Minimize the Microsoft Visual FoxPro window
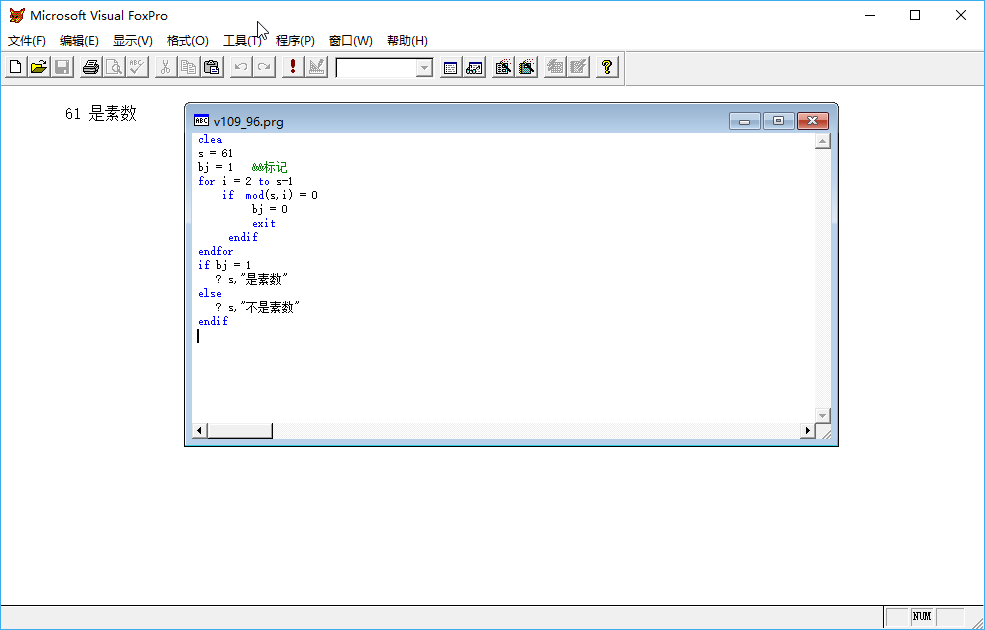The width and height of the screenshot is (985, 630). tap(870, 16)
